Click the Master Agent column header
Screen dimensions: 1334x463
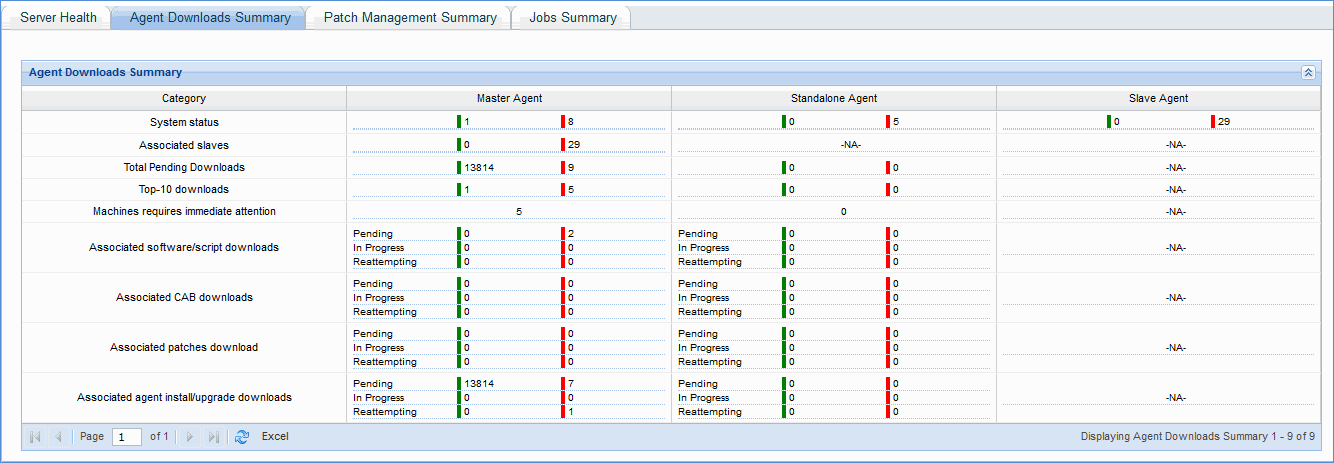tap(509, 98)
